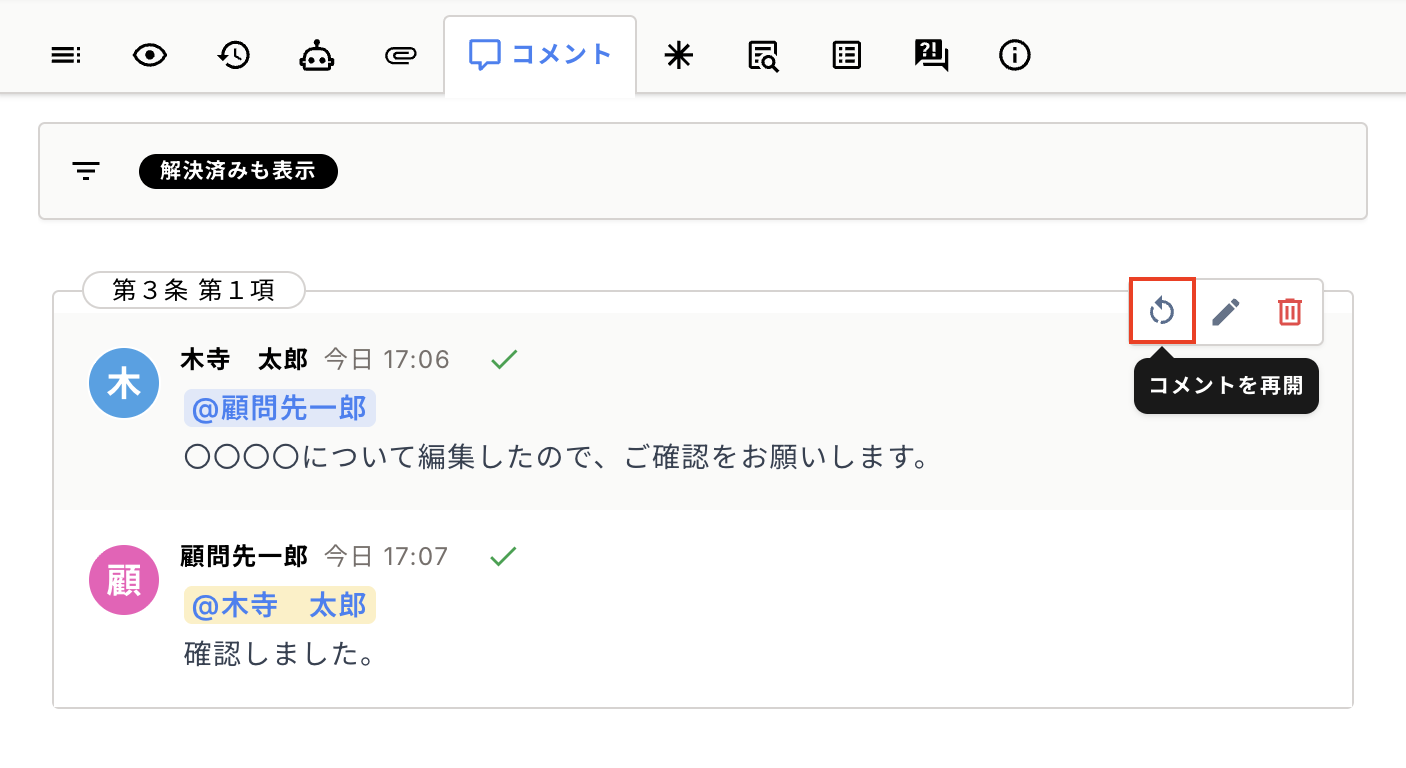Open the paperclip attachments tab
The height and width of the screenshot is (768, 1406).
pyautogui.click(x=400, y=56)
